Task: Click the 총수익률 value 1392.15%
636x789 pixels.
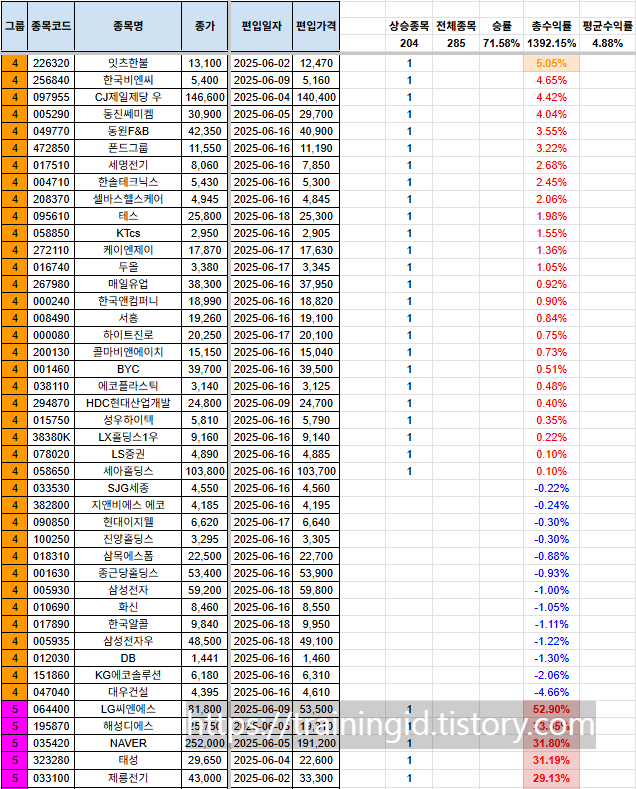Action: point(551,43)
